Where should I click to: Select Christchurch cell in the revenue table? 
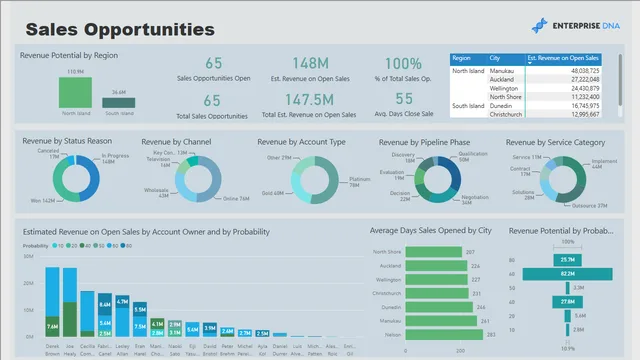[x=506, y=114]
